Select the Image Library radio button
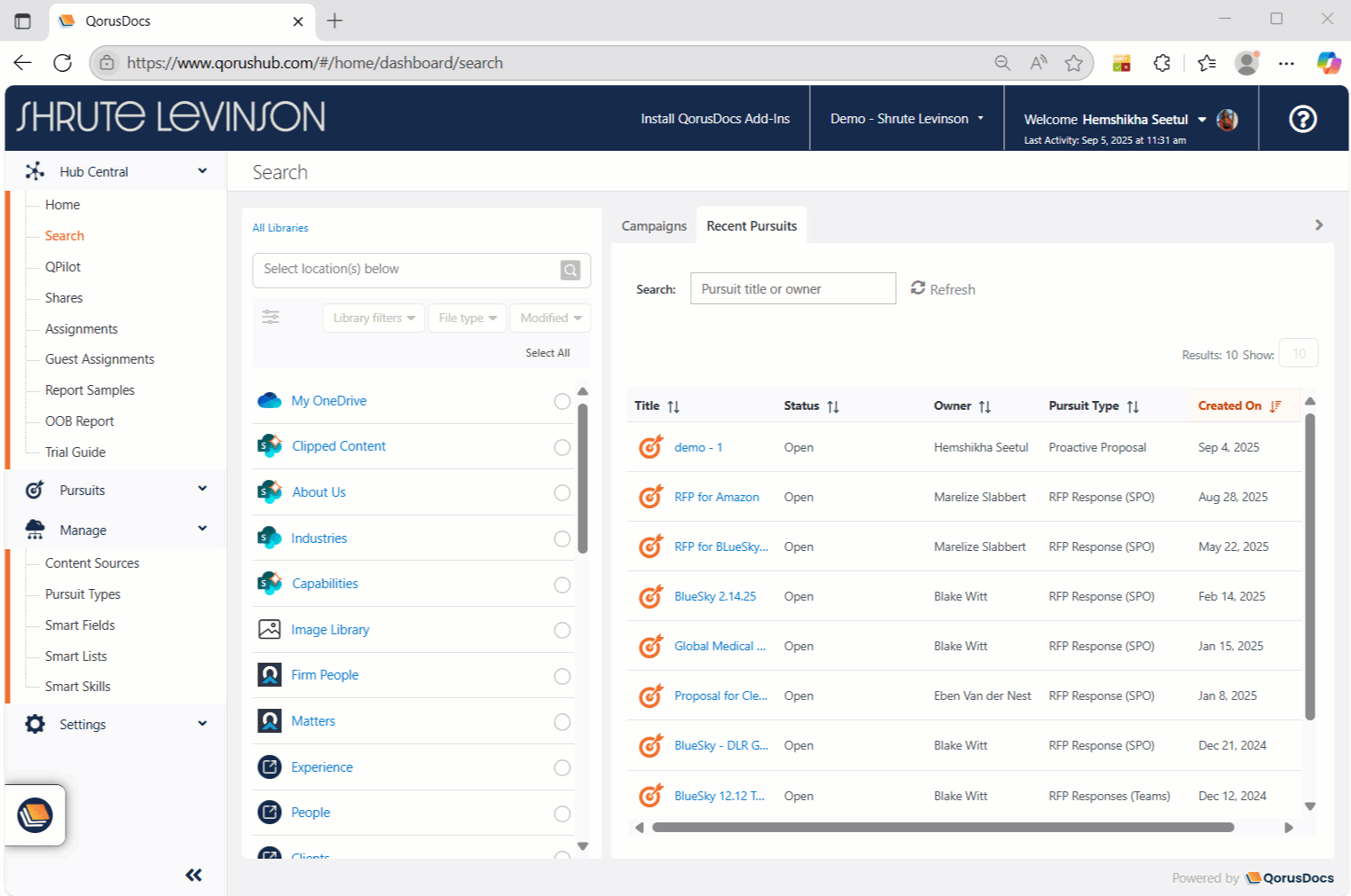This screenshot has width=1351, height=896. (562, 630)
